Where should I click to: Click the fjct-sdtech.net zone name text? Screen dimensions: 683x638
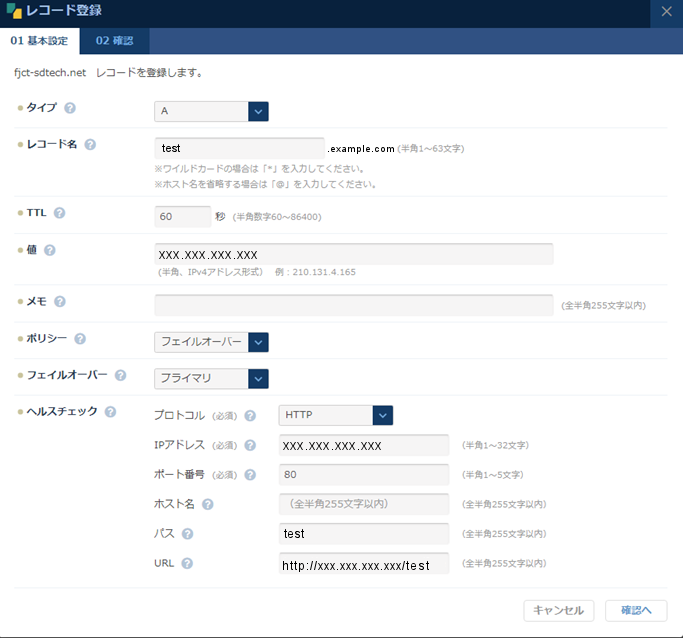pos(50,73)
